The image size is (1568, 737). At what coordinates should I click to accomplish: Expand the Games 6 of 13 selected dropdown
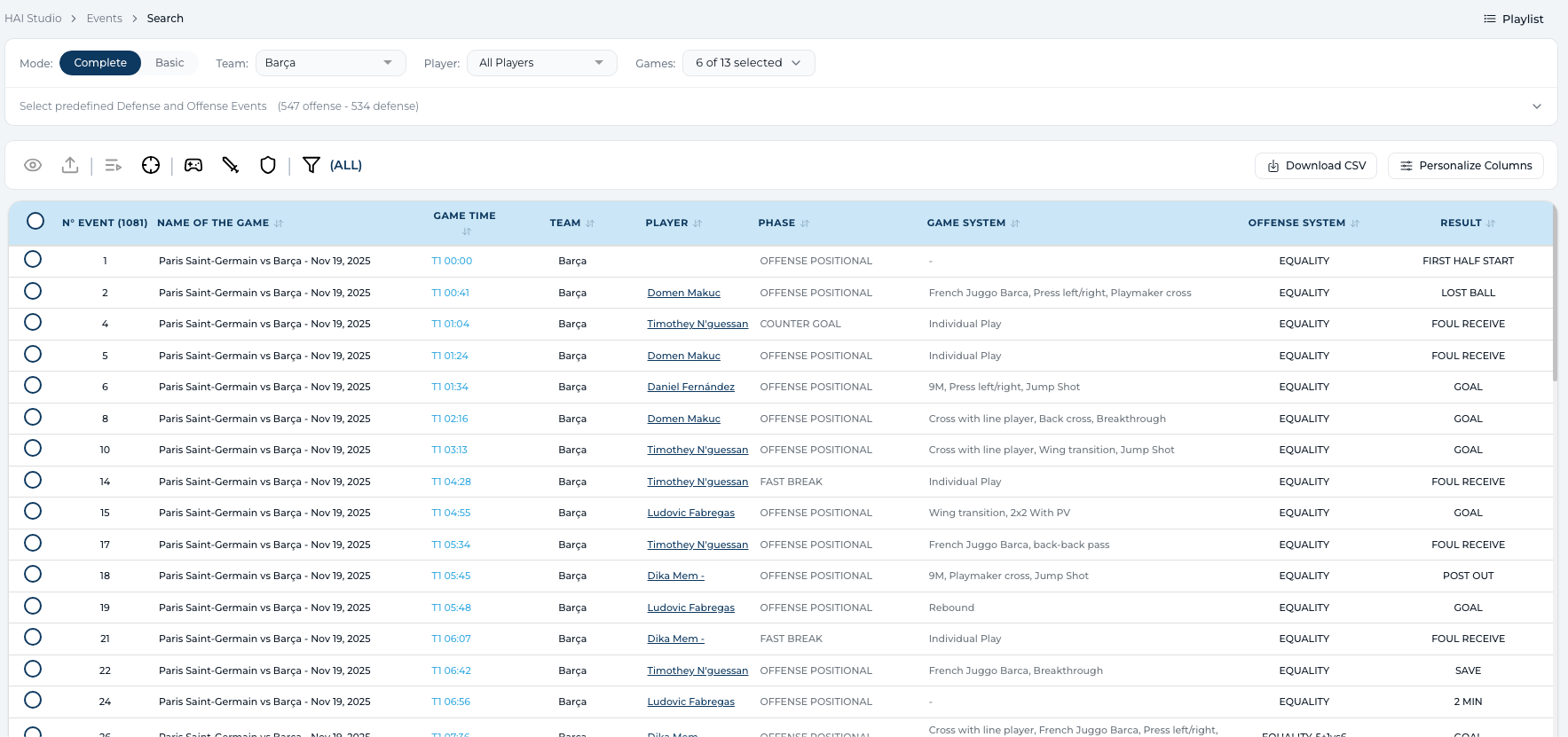point(748,63)
